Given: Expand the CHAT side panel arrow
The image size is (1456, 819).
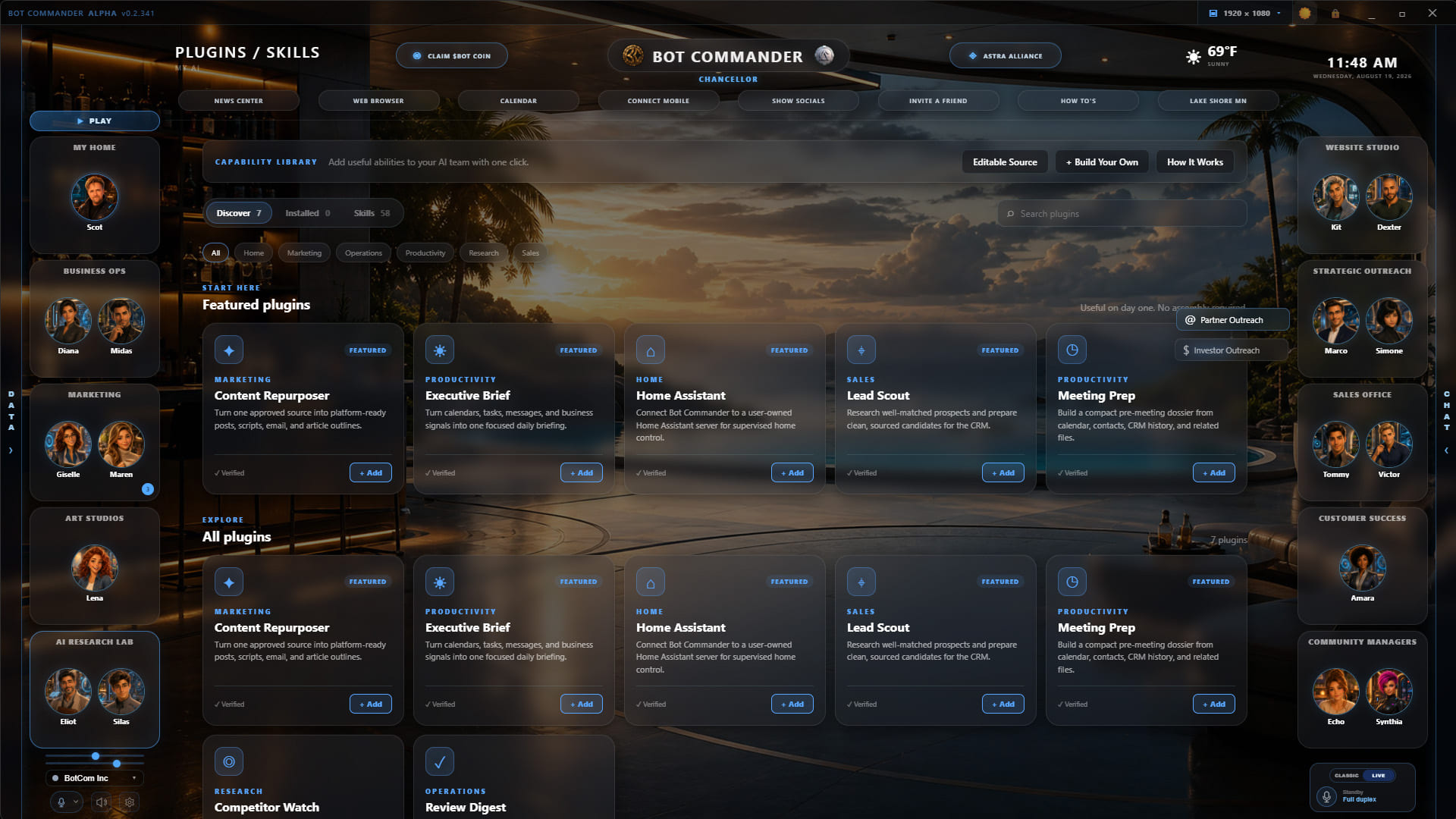Looking at the screenshot, I should tap(1446, 450).
